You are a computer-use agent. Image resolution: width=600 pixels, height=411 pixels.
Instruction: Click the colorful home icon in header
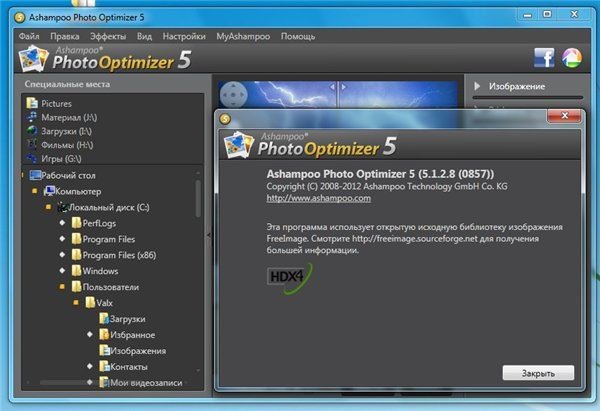coord(572,58)
